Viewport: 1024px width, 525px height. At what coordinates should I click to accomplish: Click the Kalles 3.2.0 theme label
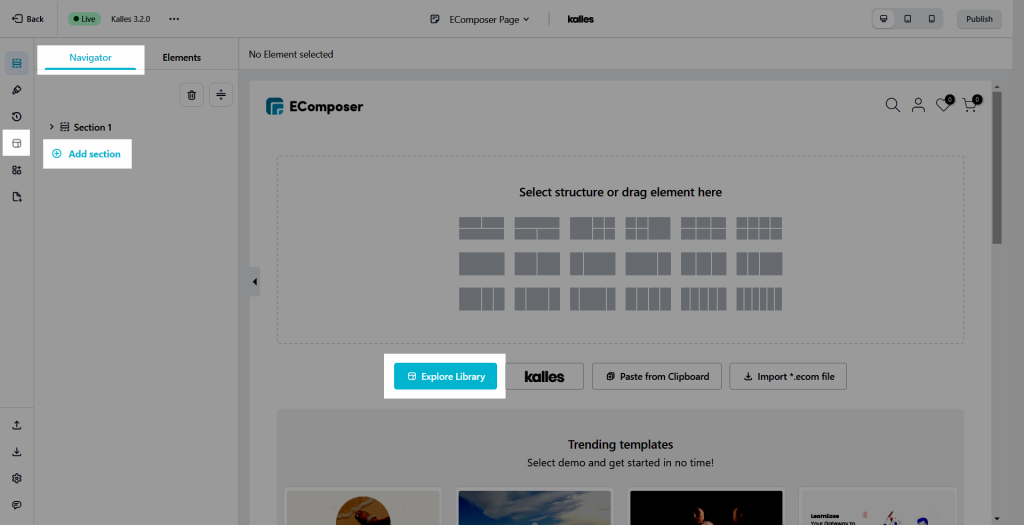click(x=131, y=19)
